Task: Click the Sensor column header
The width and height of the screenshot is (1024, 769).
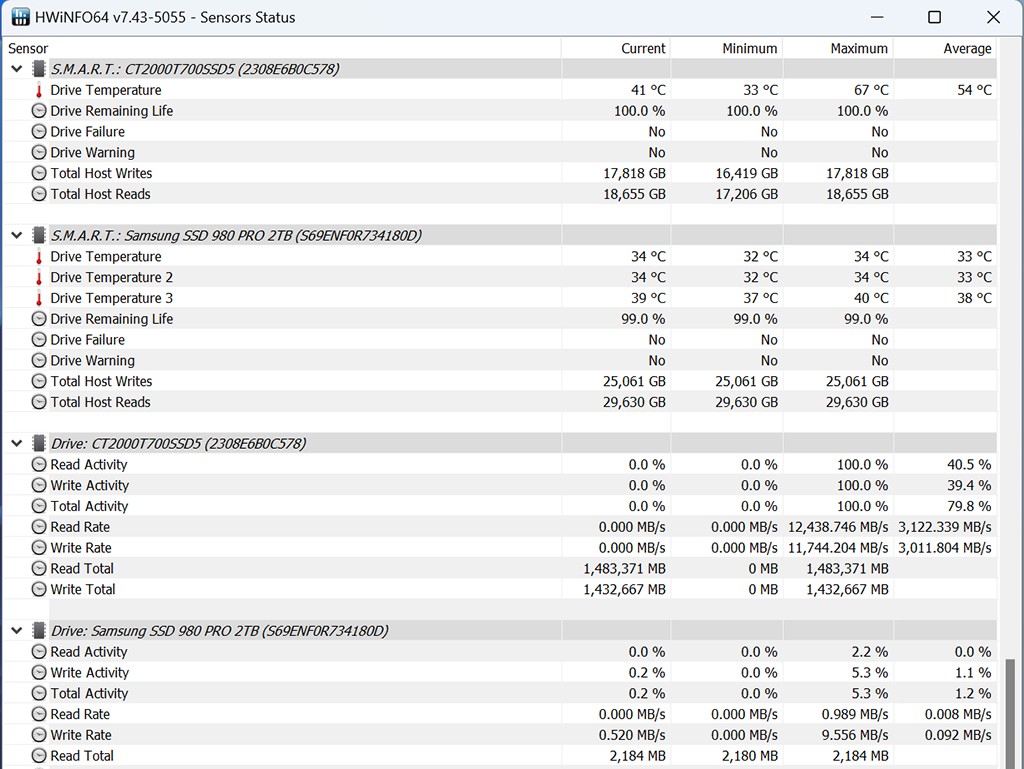Action: pos(28,48)
